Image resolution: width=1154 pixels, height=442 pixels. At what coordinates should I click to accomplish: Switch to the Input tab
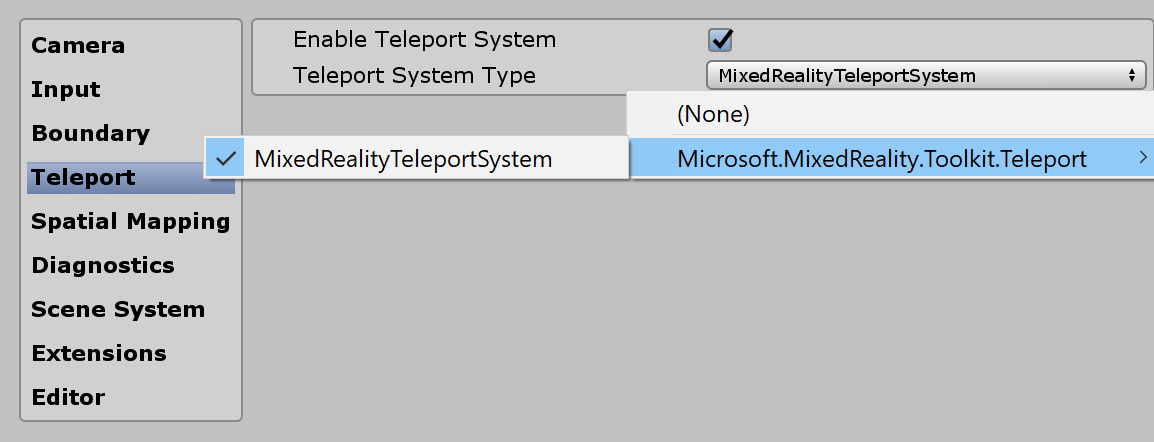point(66,89)
